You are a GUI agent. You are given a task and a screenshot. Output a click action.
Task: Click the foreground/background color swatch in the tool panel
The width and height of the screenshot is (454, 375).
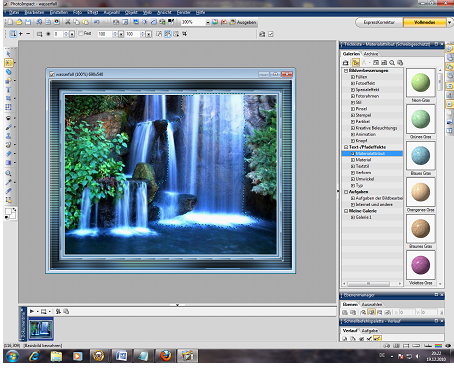click(x=10, y=213)
